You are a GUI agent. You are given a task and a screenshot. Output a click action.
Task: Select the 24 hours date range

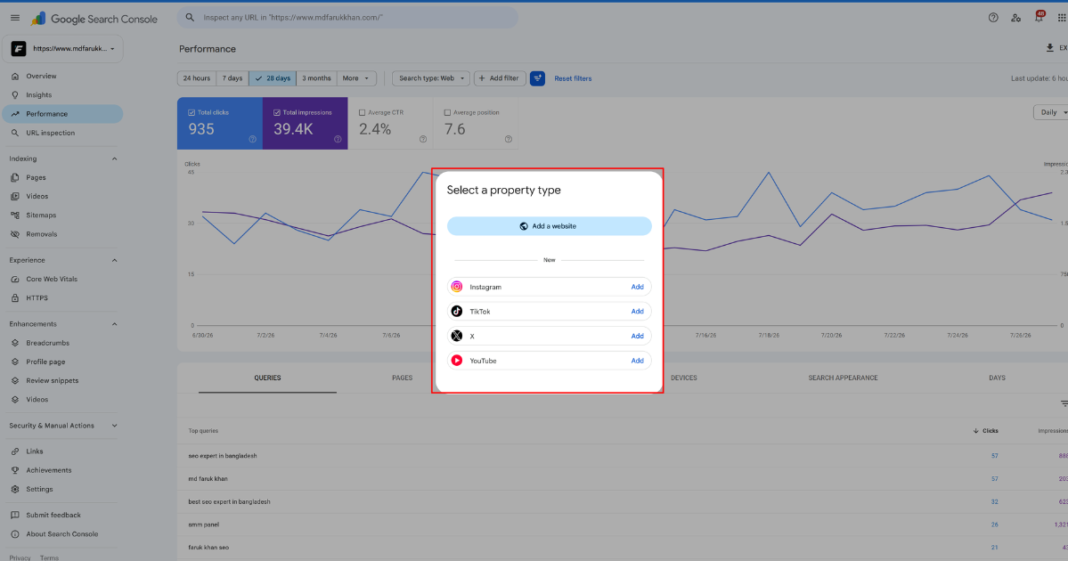tap(197, 78)
